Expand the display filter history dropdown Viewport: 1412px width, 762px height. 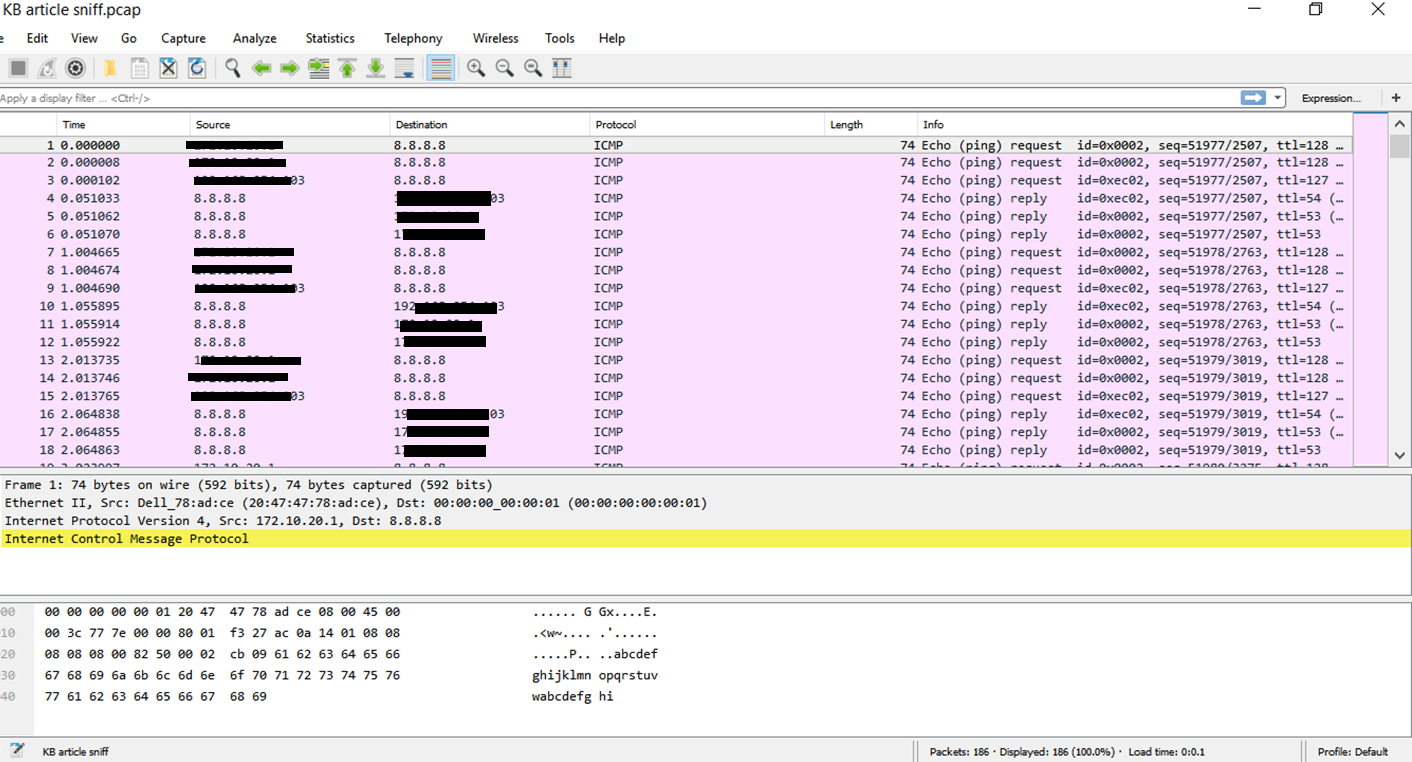pos(1278,98)
